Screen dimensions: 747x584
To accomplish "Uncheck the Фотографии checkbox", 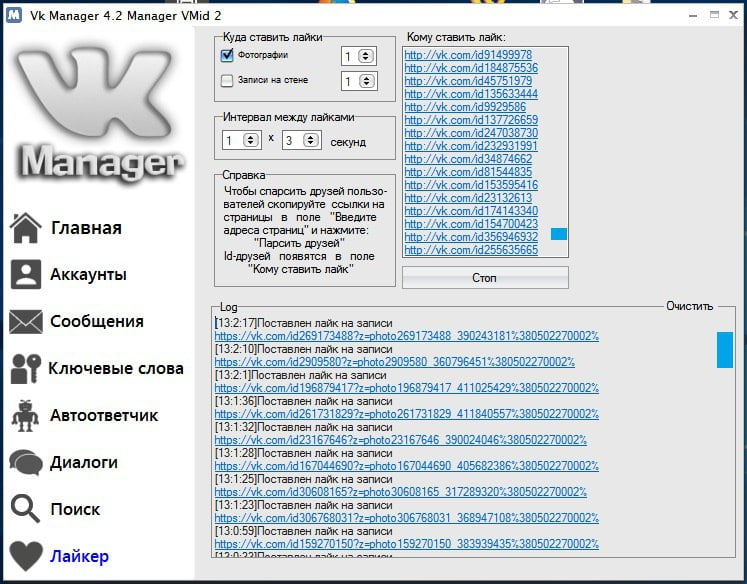I will tap(227, 55).
